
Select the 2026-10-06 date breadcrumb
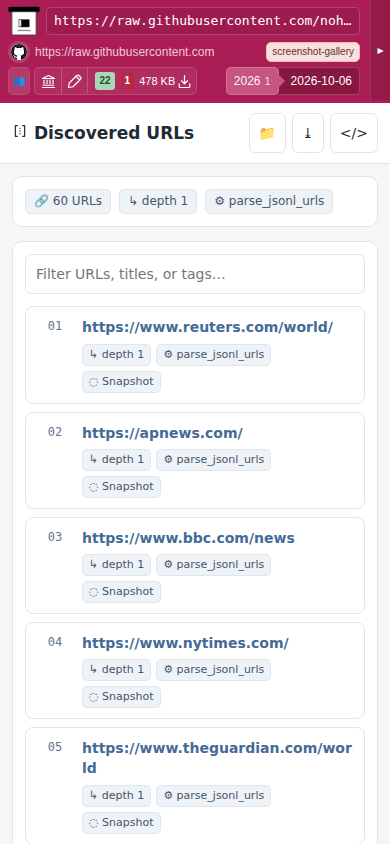pos(321,81)
